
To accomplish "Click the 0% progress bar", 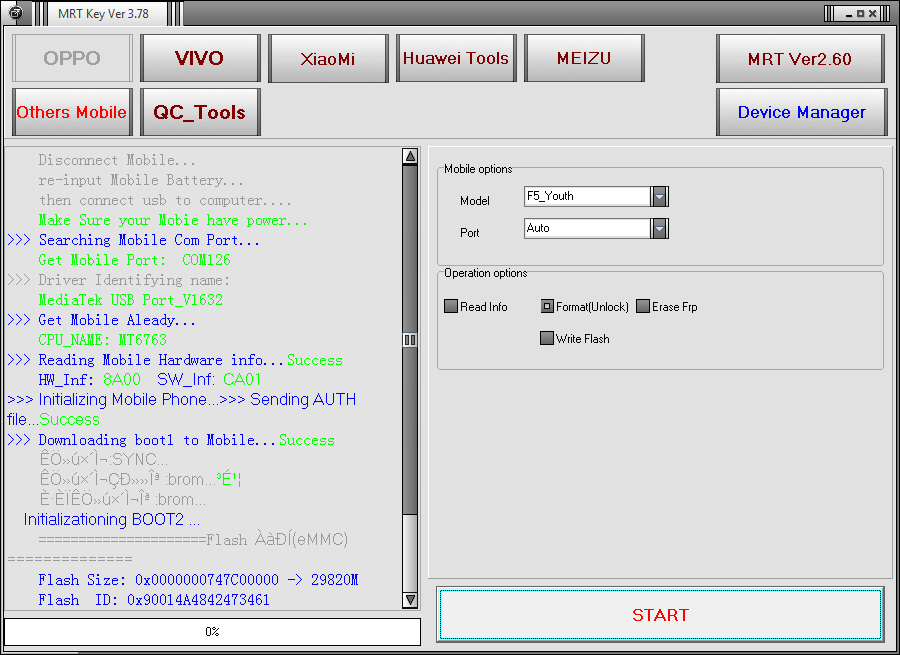I will 212,631.
